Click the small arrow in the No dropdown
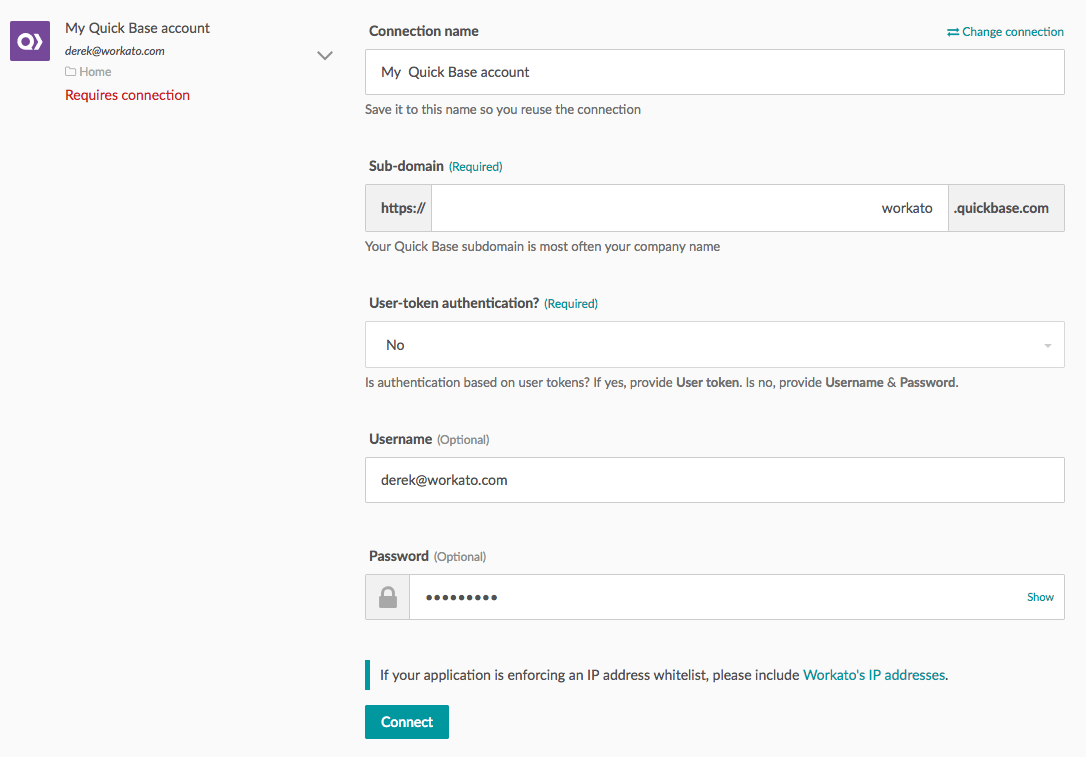This screenshot has width=1086, height=757. click(1047, 346)
